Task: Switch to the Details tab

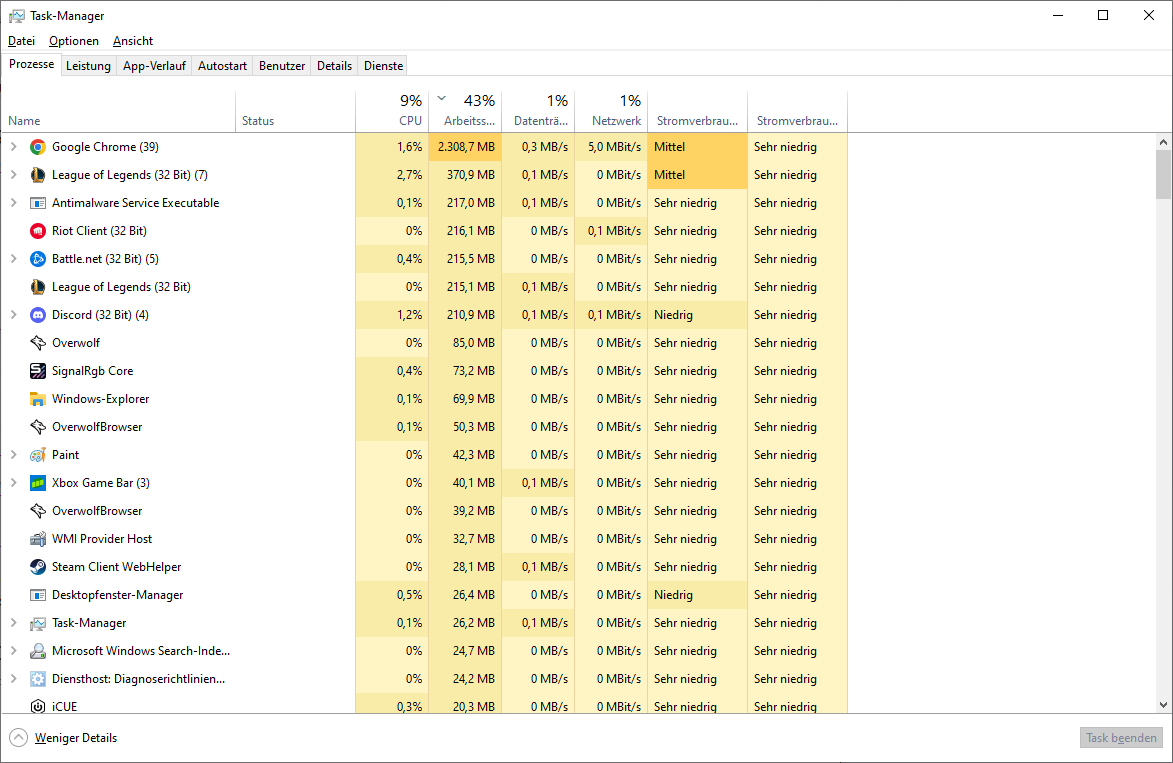Action: tap(334, 66)
